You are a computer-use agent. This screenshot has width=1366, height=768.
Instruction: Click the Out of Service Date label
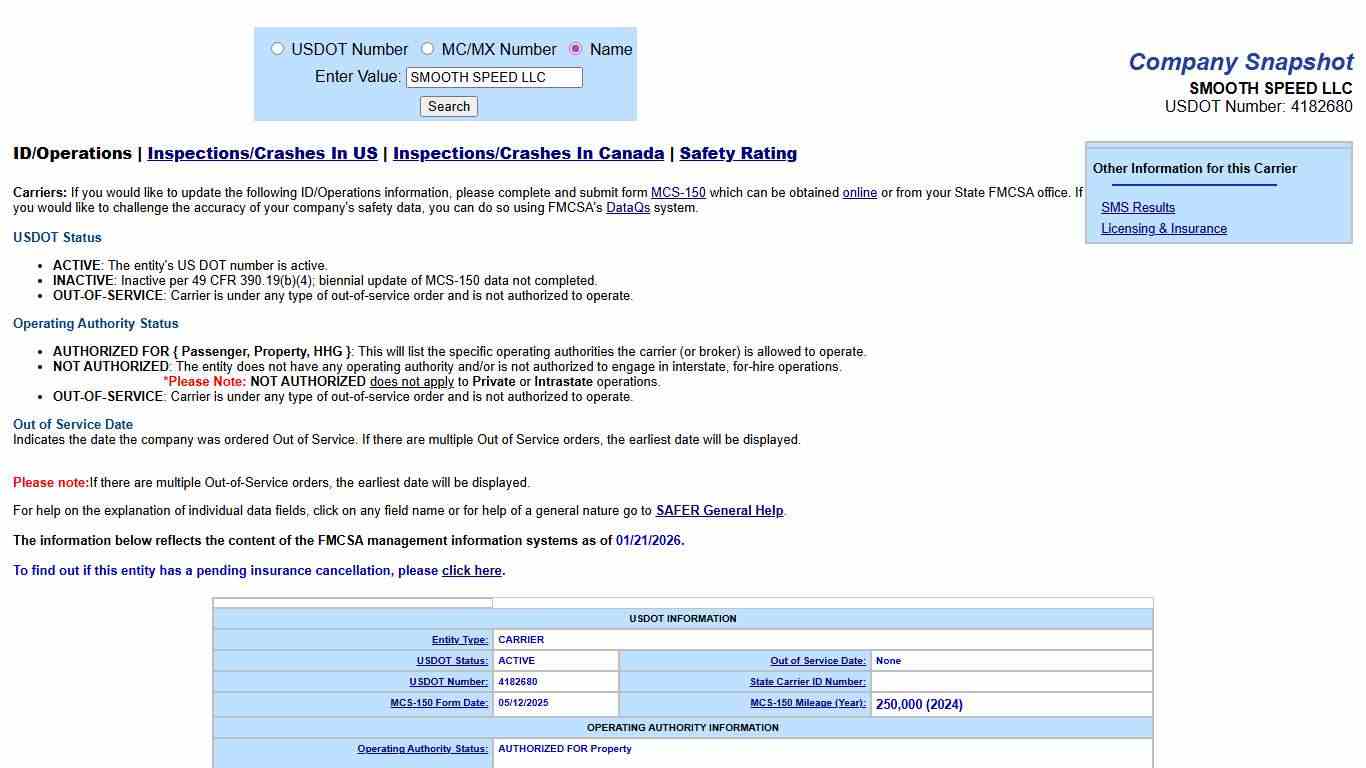(818, 660)
